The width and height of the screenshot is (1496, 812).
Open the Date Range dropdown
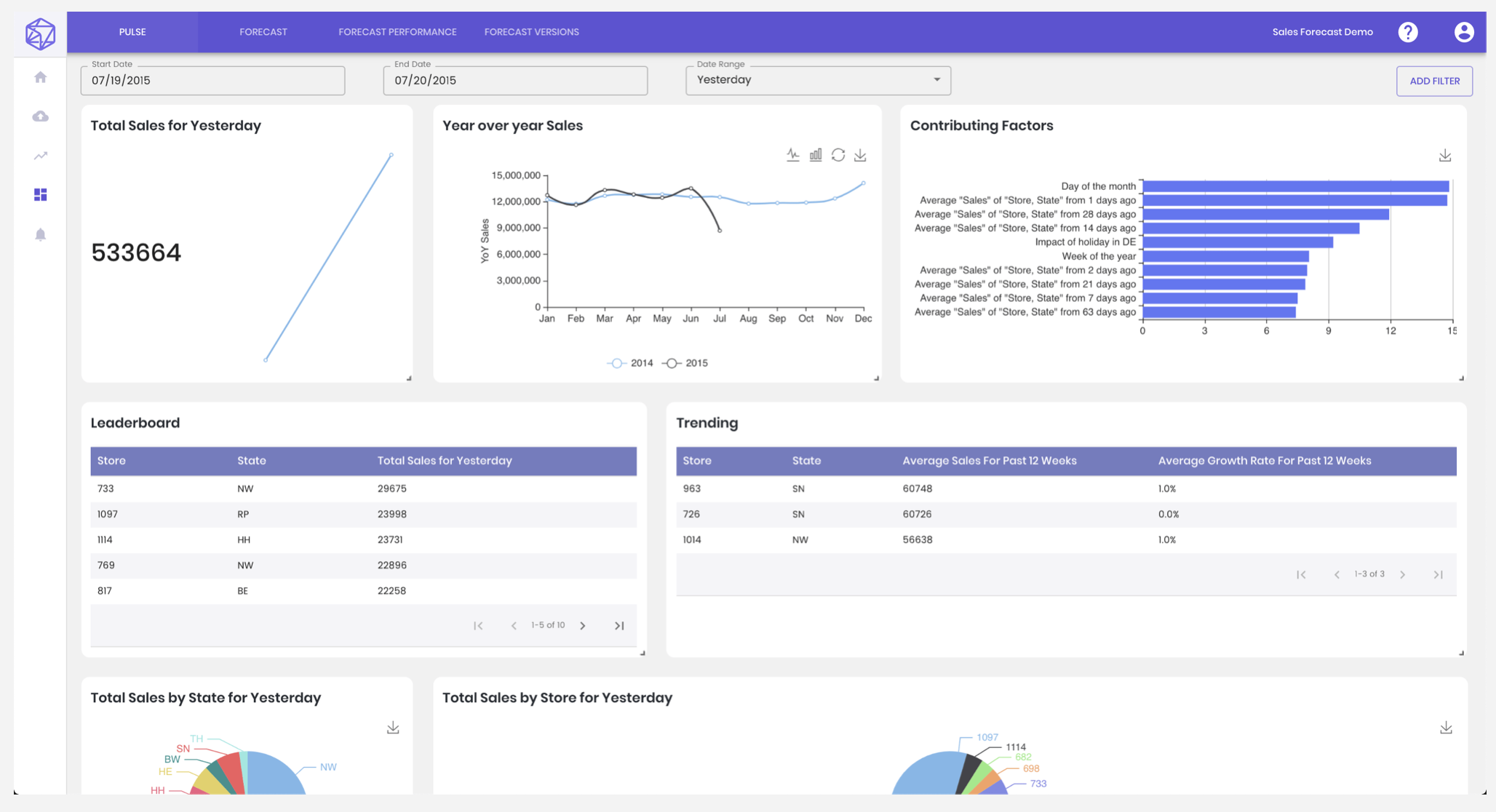tap(818, 80)
